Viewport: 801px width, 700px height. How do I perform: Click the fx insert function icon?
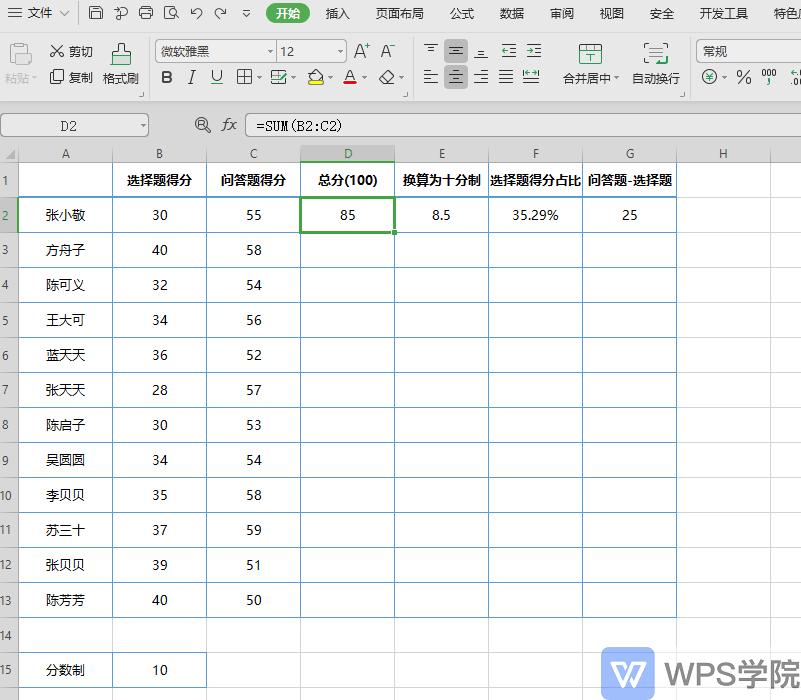tap(229, 126)
